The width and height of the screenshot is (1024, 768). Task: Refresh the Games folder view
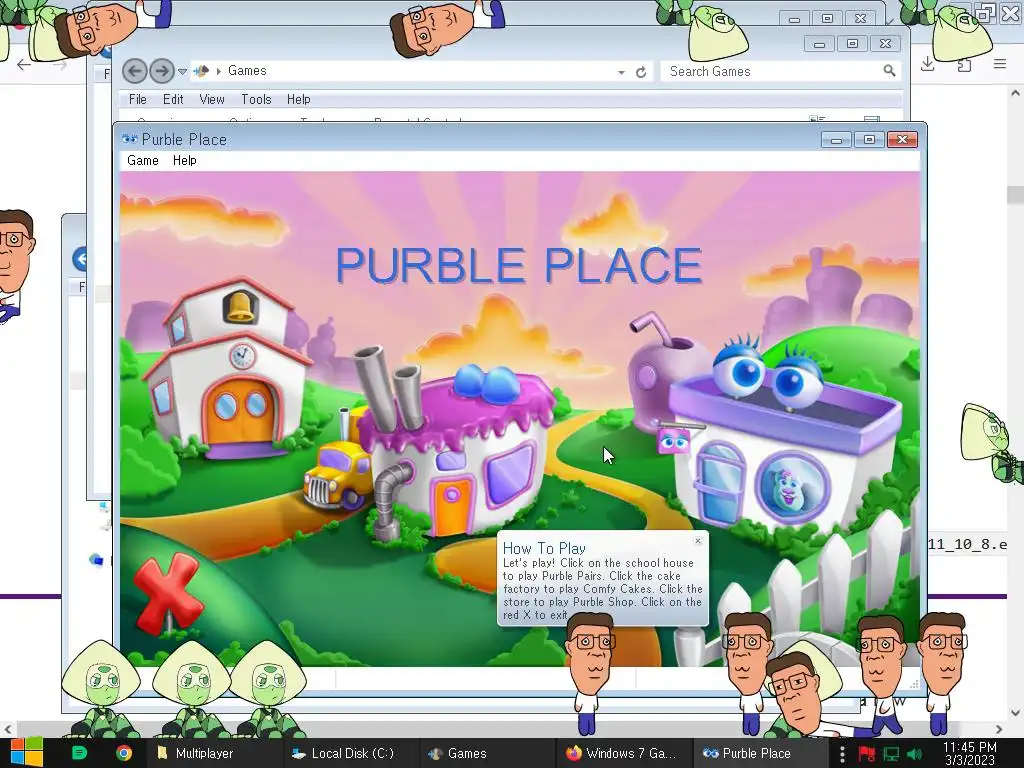point(641,72)
